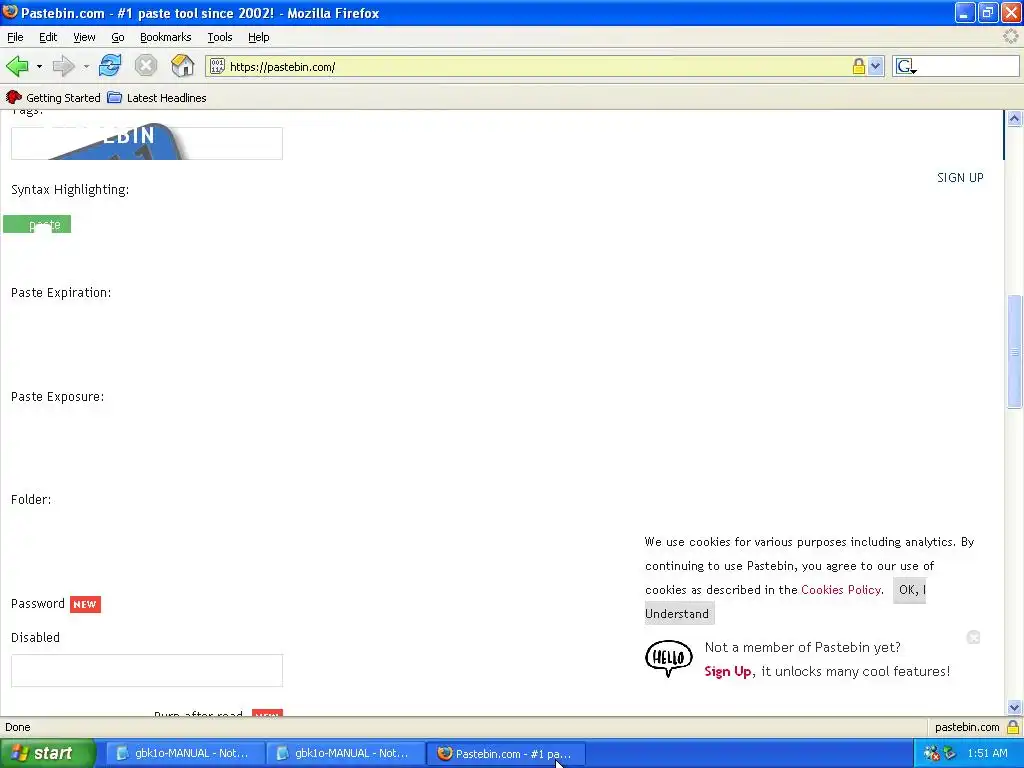Click the security alert shield tray icon

coord(931,753)
